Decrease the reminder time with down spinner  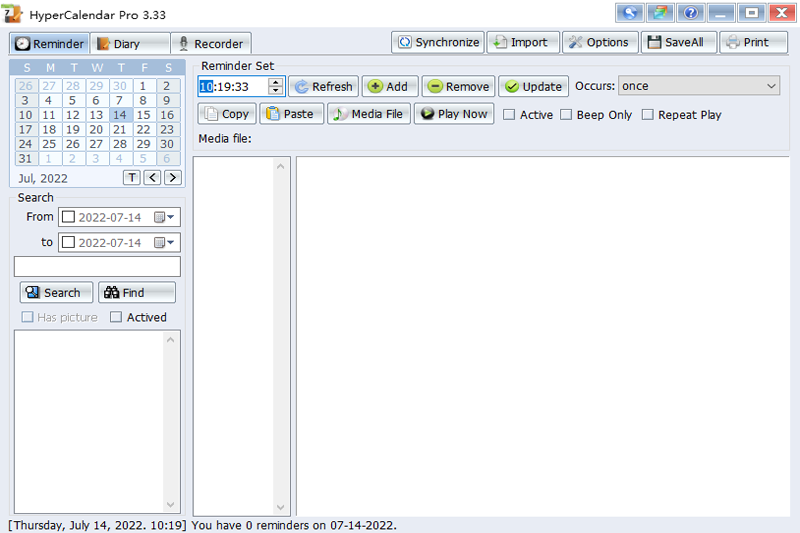pos(276,91)
